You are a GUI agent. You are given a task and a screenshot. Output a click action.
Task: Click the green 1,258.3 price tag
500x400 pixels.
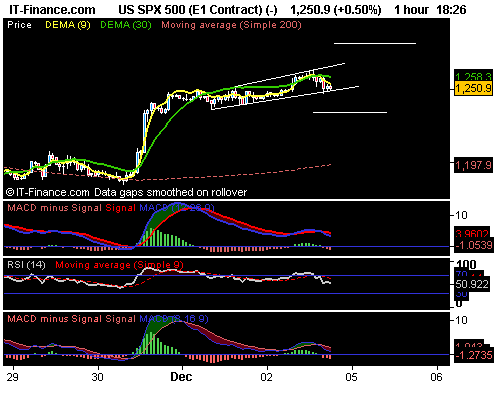tap(473, 76)
